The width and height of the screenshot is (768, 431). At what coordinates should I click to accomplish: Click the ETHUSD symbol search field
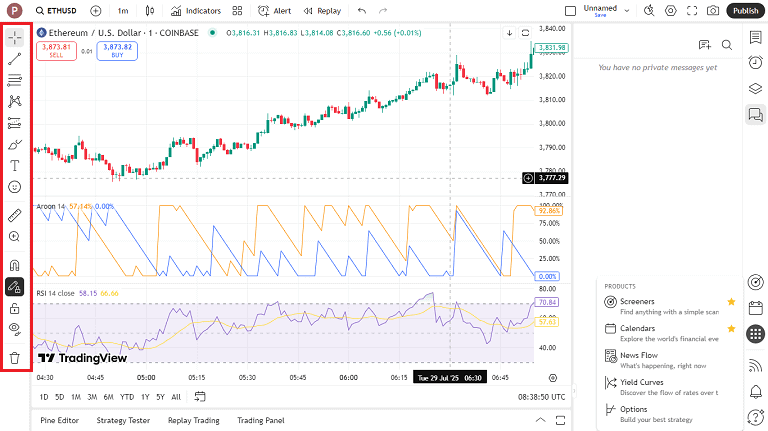(x=56, y=11)
